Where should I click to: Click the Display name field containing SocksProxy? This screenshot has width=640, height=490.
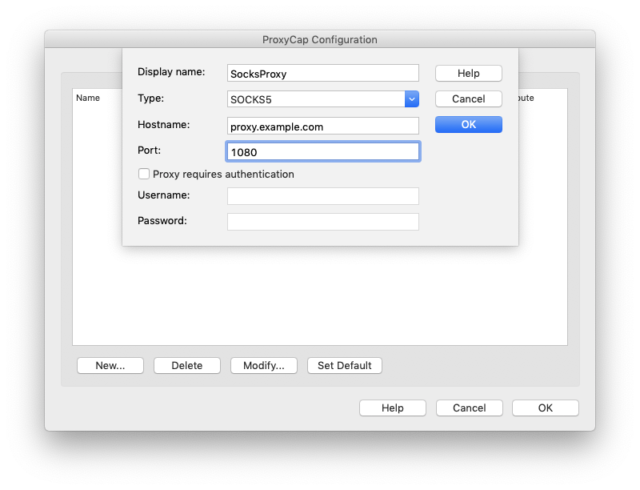(323, 74)
